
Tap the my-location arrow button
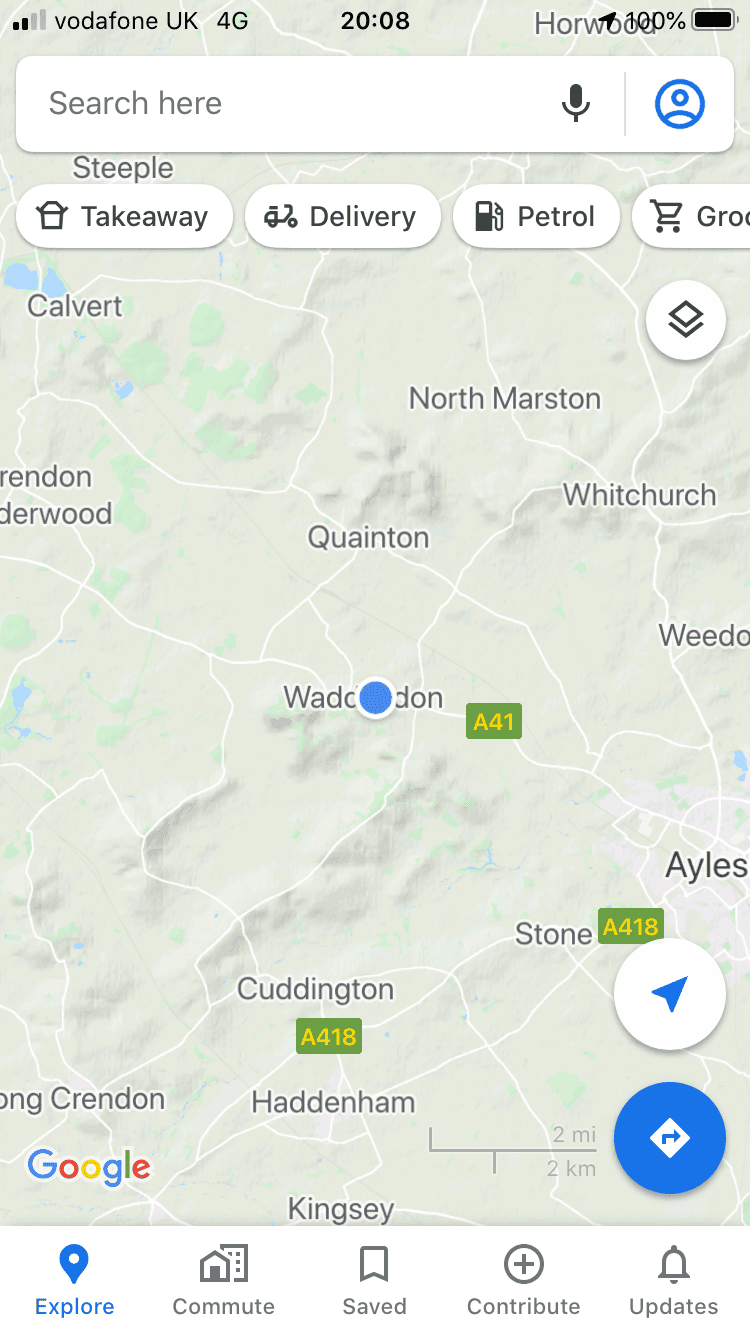click(x=670, y=994)
